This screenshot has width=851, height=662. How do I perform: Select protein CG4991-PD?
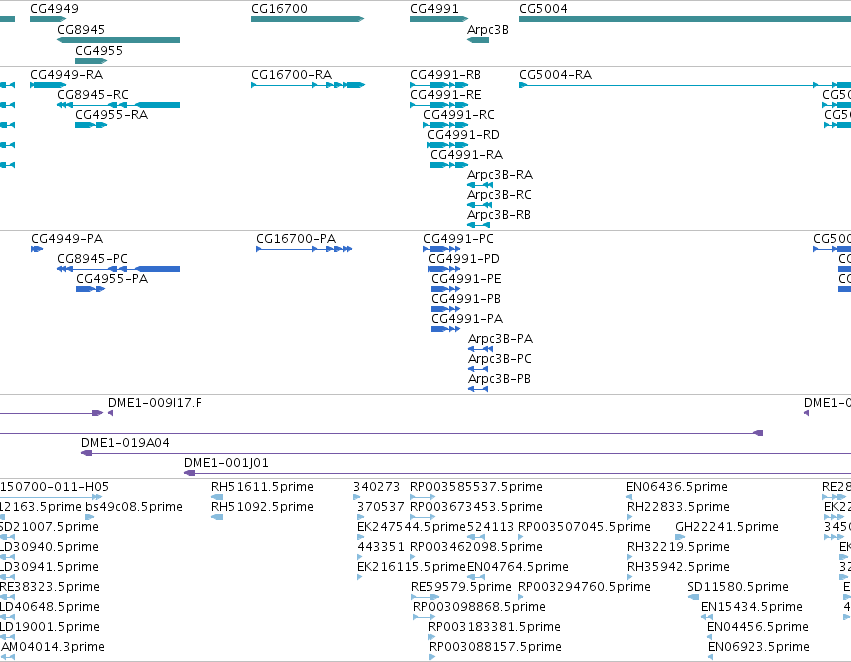(464, 258)
